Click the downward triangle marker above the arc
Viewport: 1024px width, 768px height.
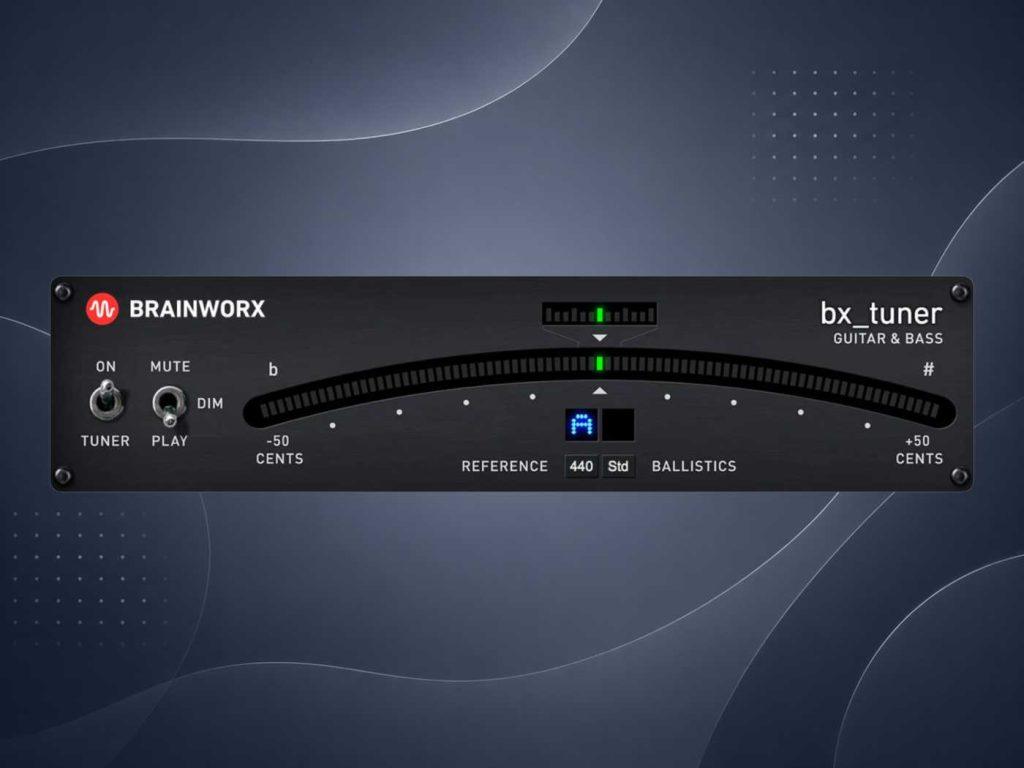click(600, 338)
